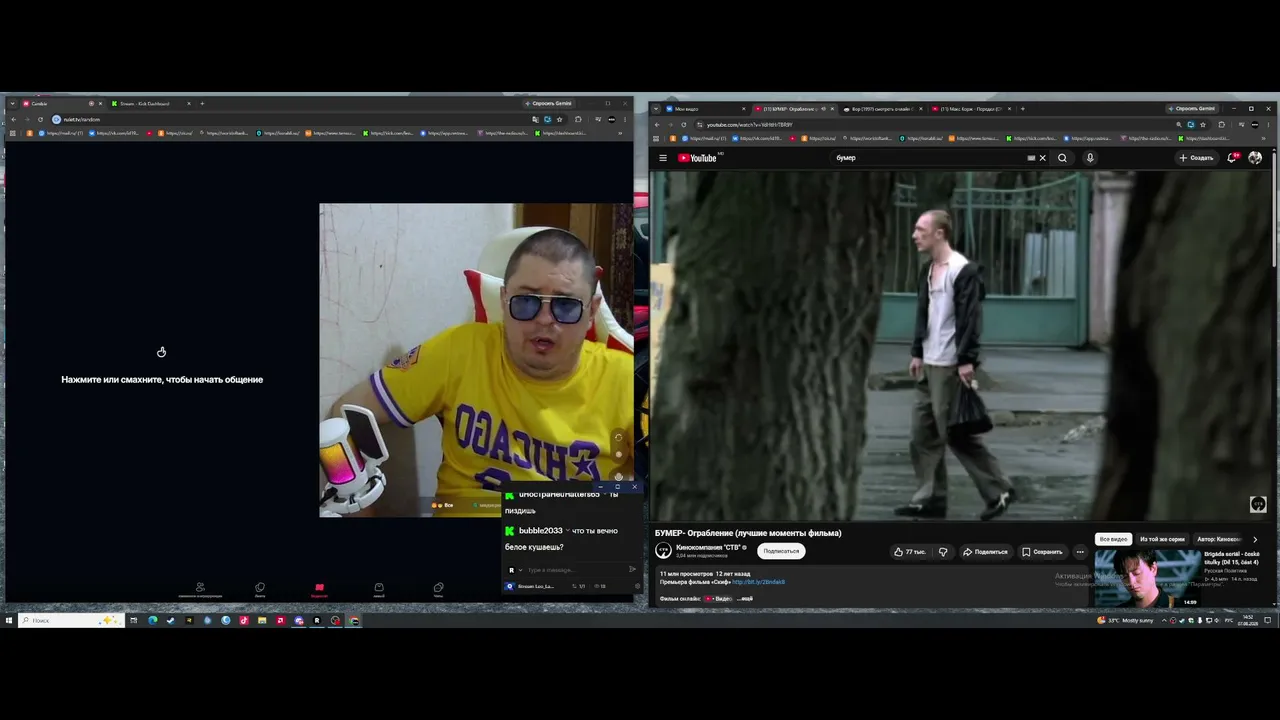Expand the bookmarks overflow chevron in ruletka window
The image size is (1280, 720).
click(621, 133)
